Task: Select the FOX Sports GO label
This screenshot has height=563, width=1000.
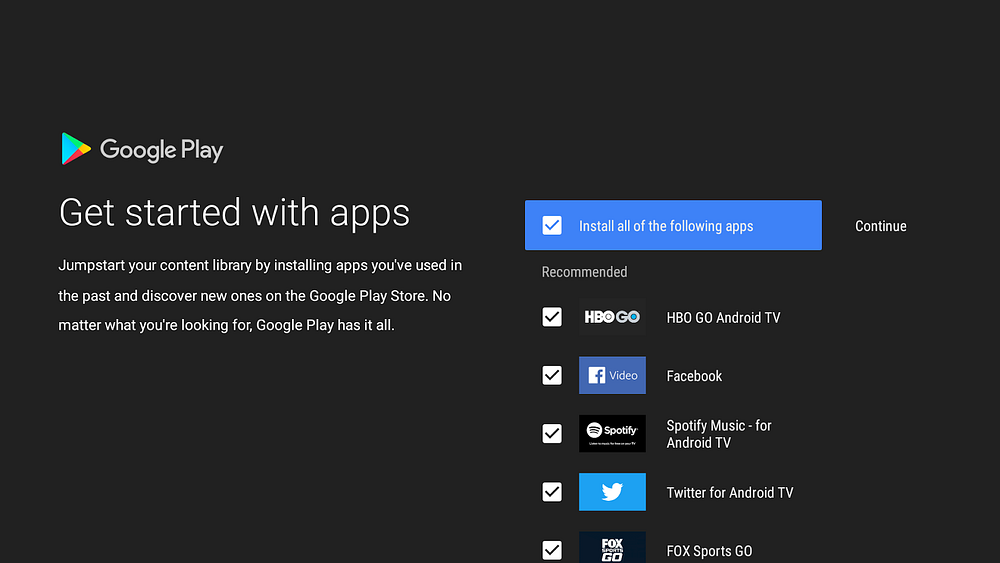Action: pos(709,551)
